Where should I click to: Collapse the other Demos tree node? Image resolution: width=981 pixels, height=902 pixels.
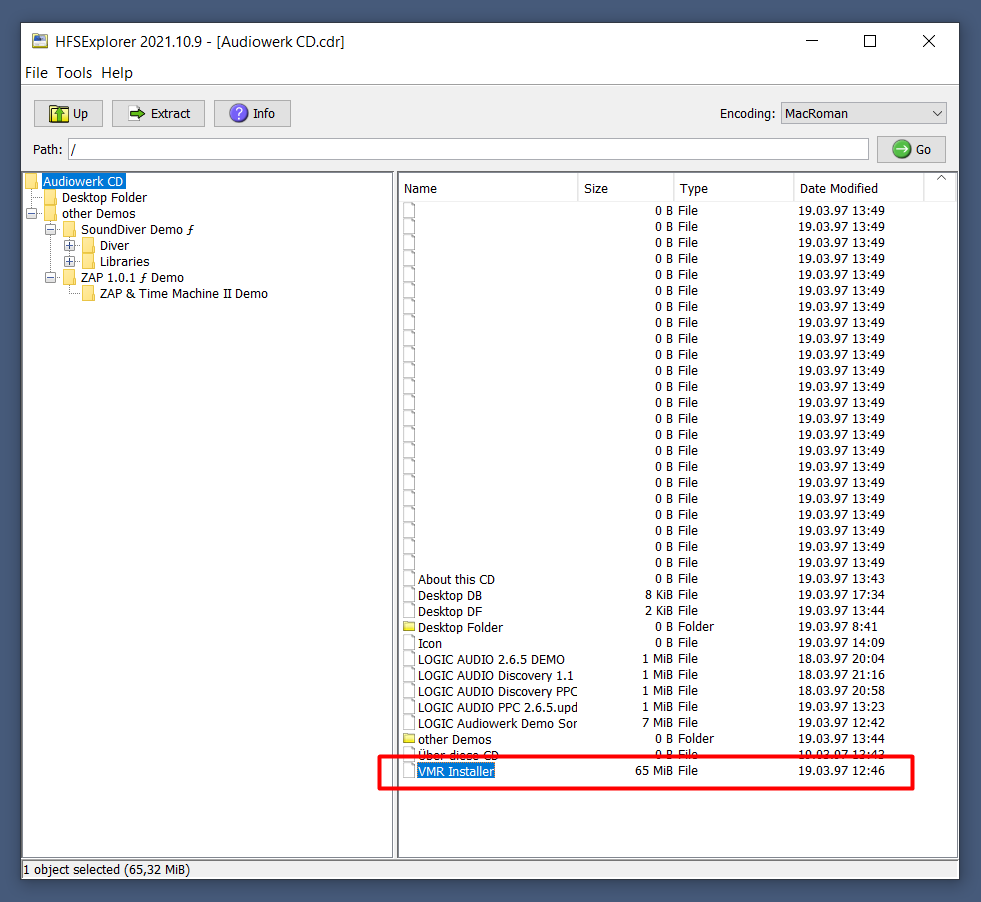32,213
